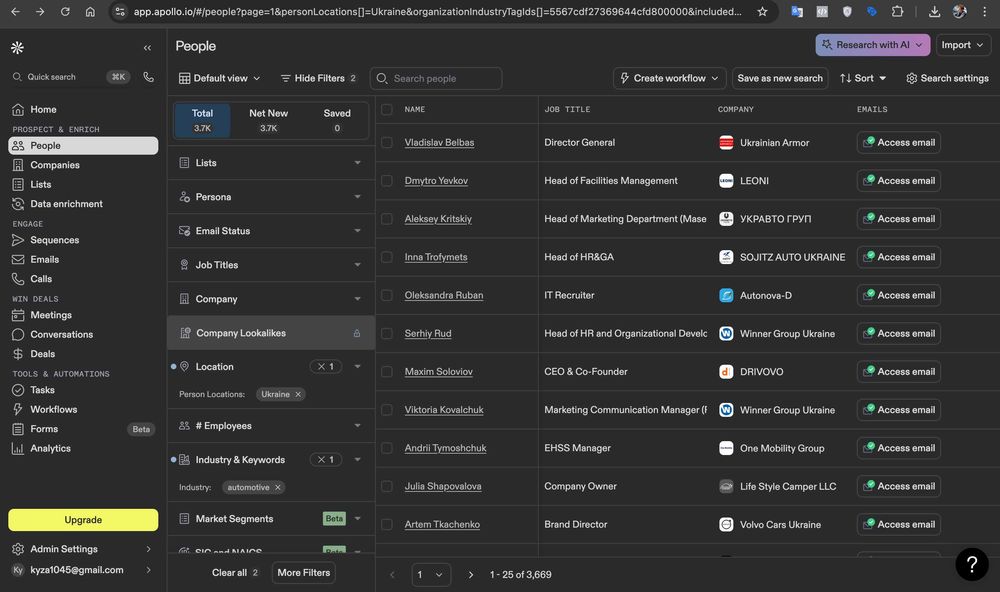This screenshot has width=1000, height=592.
Task: Open Search settings gear
Action: pyautogui.click(x=947, y=78)
